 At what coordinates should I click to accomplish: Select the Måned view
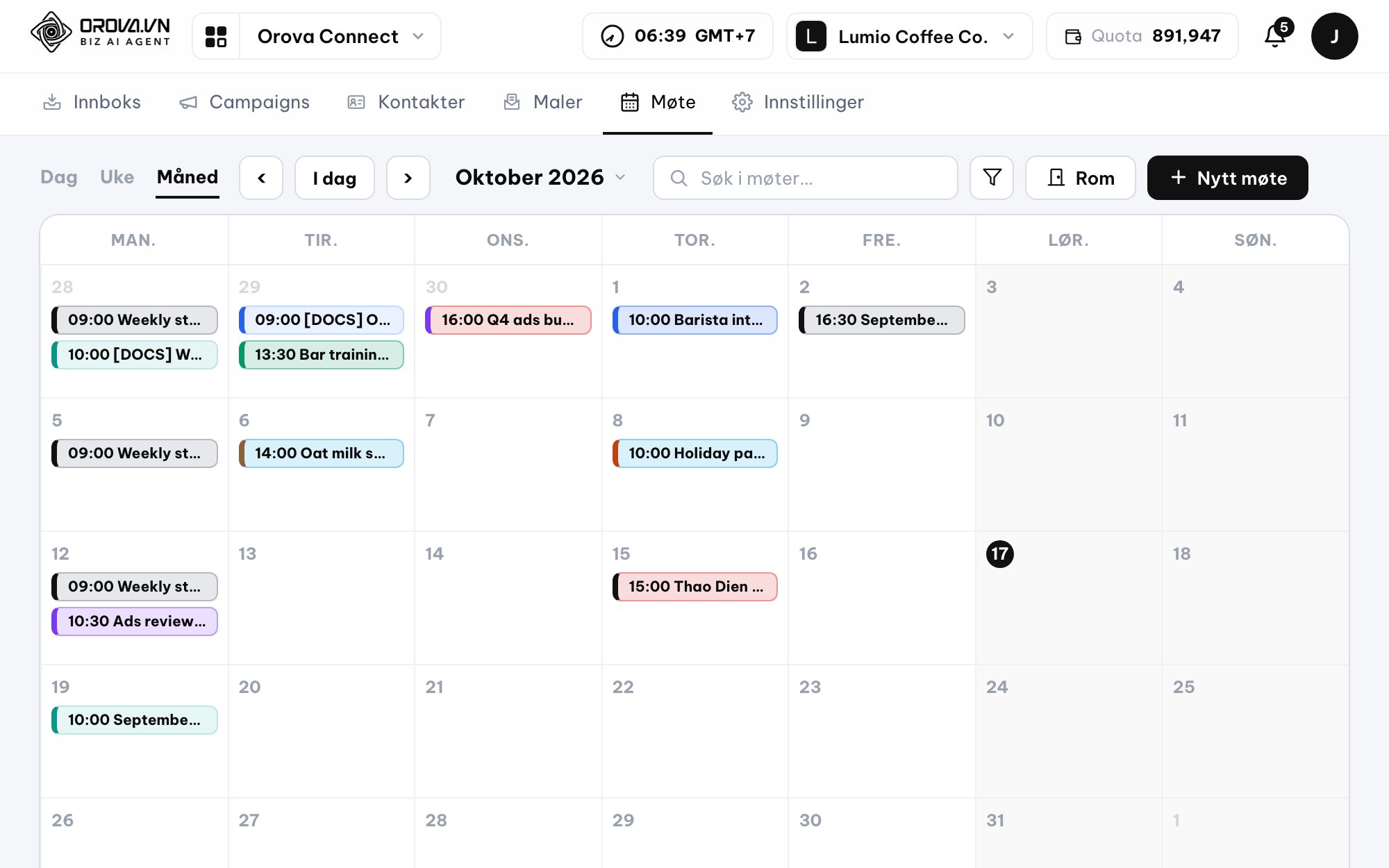coord(188,177)
